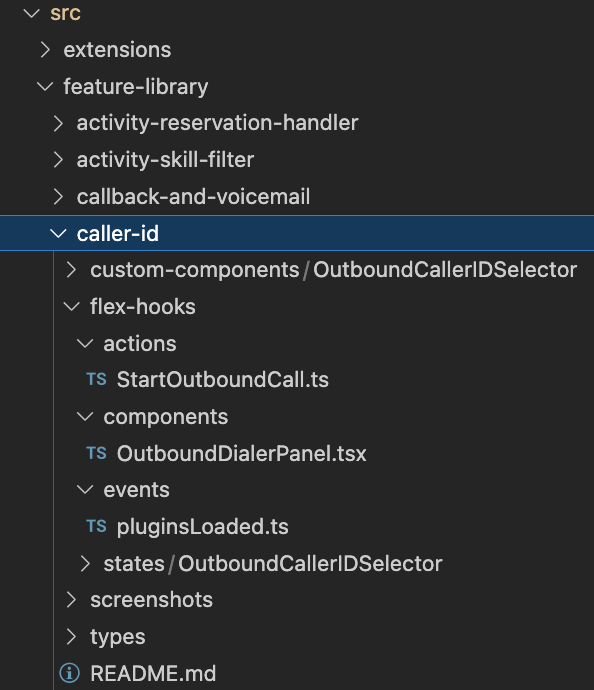Collapse the components folder
This screenshot has width=594, height=690.
[84, 416]
